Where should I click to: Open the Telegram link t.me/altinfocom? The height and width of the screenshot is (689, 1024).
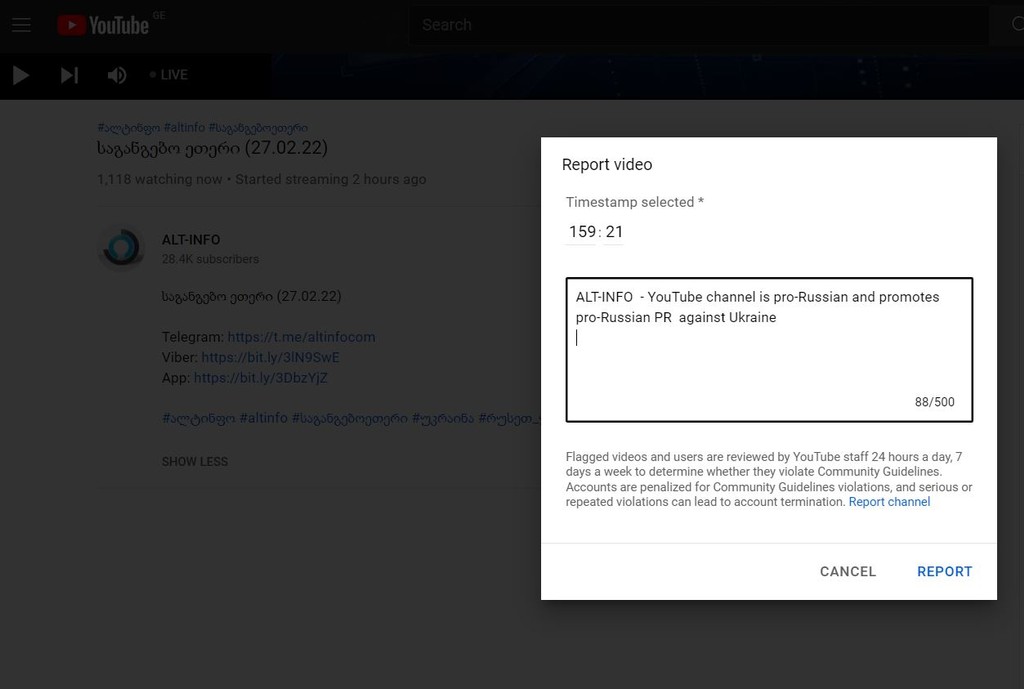click(301, 337)
